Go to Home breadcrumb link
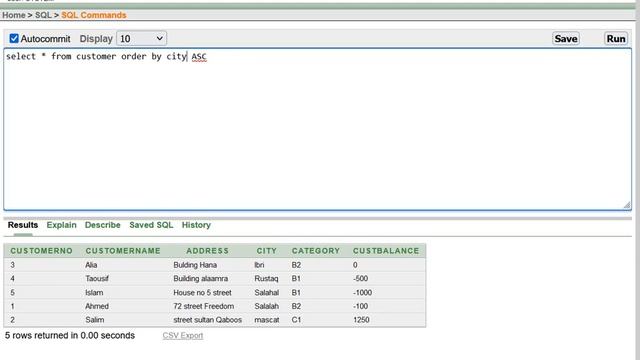 click(14, 15)
